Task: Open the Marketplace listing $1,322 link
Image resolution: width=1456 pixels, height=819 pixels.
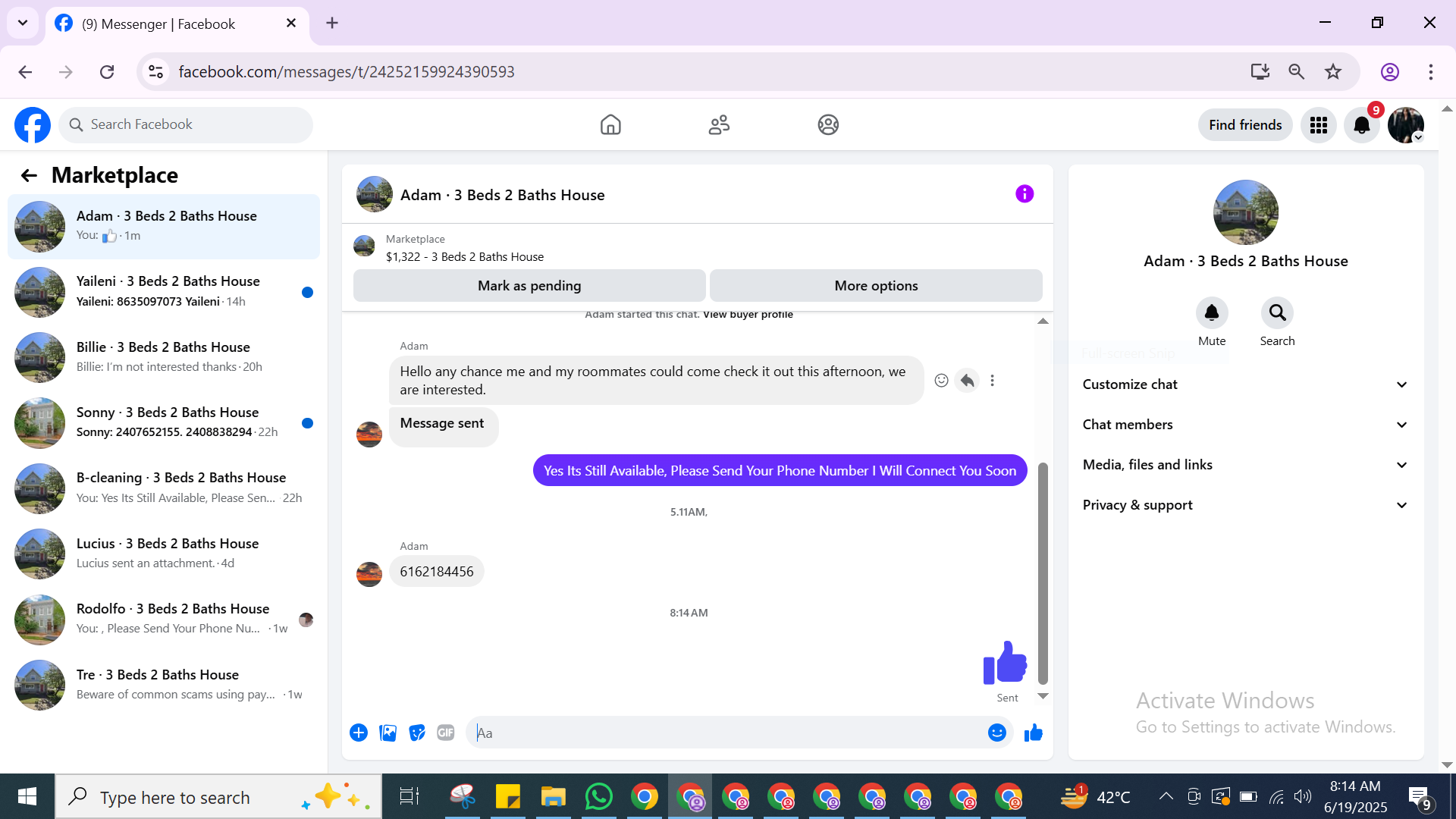Action: (464, 257)
